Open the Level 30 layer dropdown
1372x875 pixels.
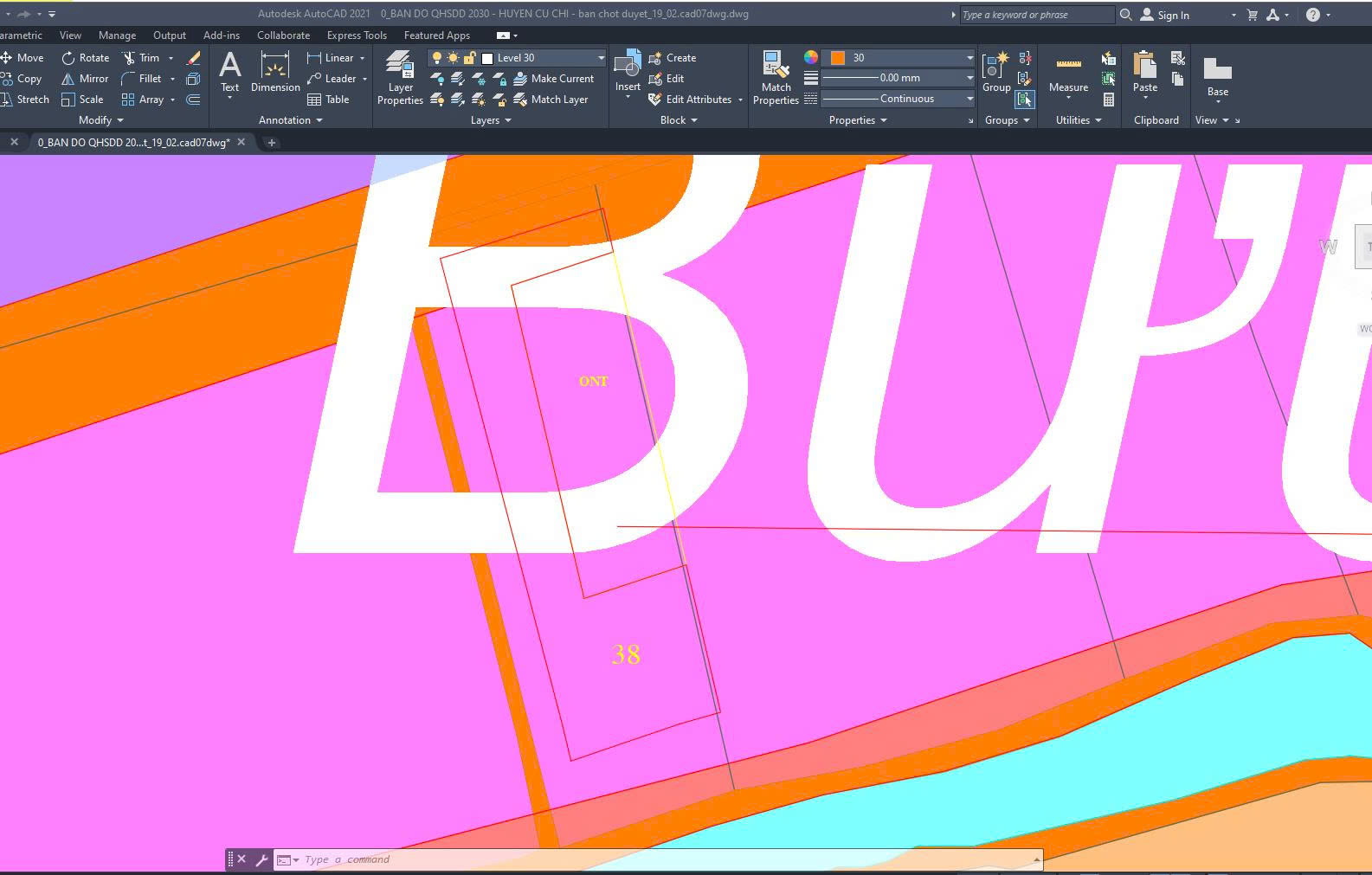[601, 58]
